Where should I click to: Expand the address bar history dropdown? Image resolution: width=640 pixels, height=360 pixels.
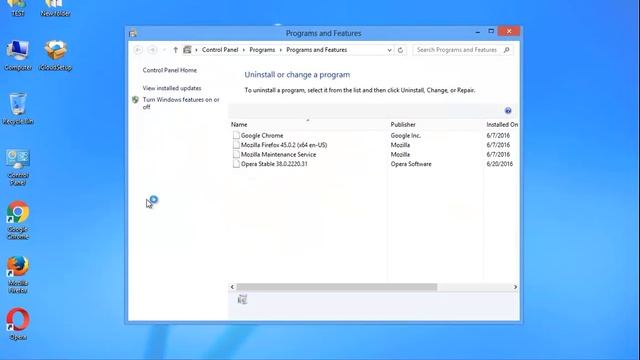click(x=389, y=50)
